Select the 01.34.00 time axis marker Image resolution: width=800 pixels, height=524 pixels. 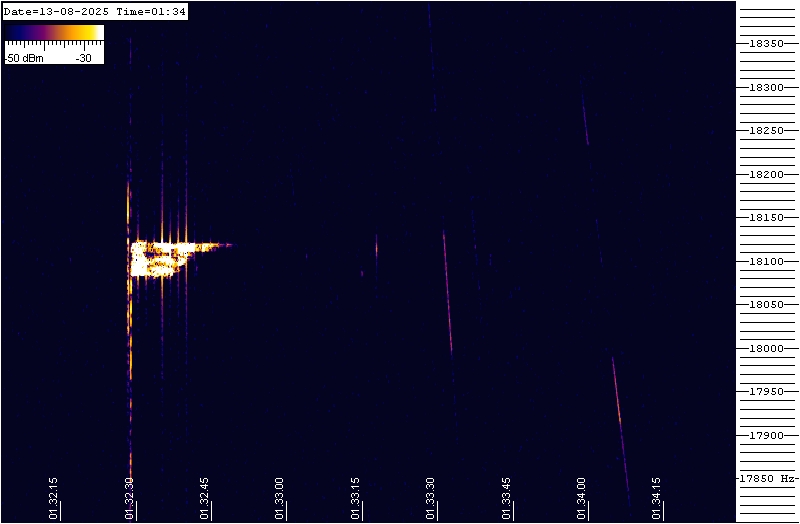click(582, 498)
